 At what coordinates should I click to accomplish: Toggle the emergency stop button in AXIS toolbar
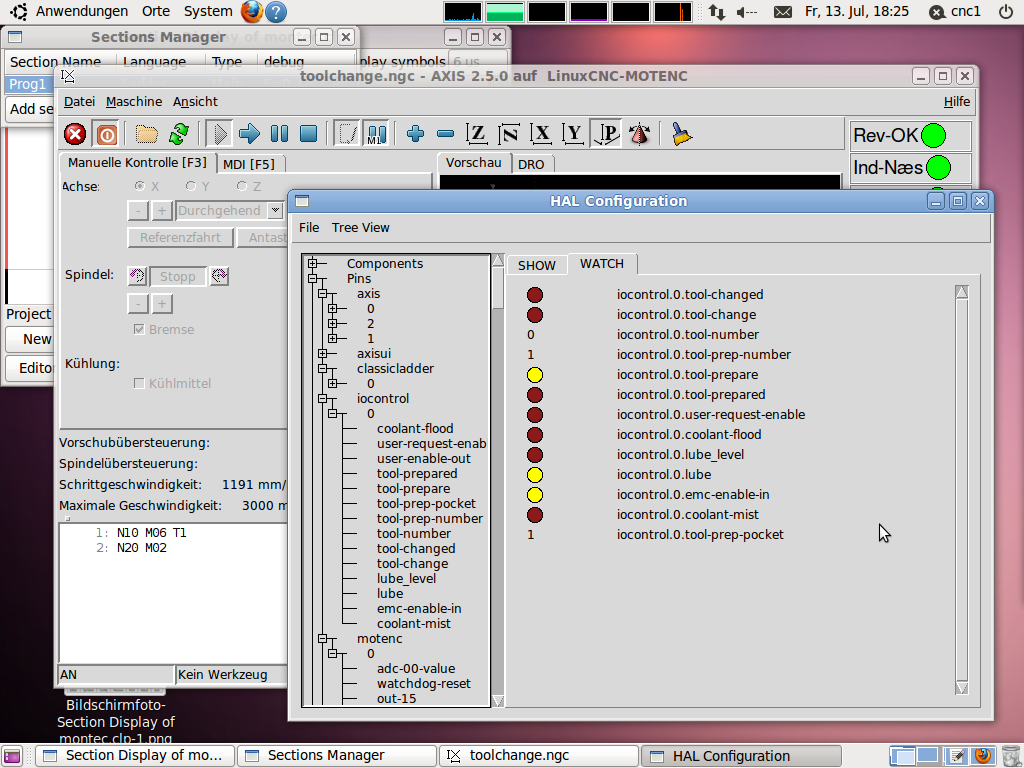pos(75,135)
